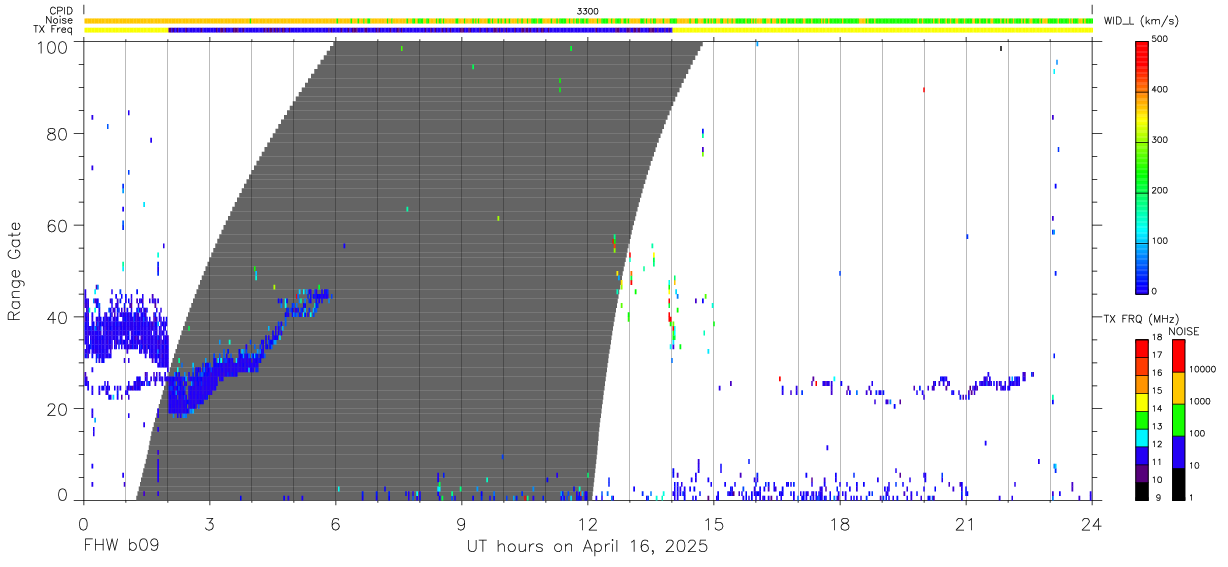1228x567 pixels.
Task: Click the NOISE legend title
Action: point(1183,331)
